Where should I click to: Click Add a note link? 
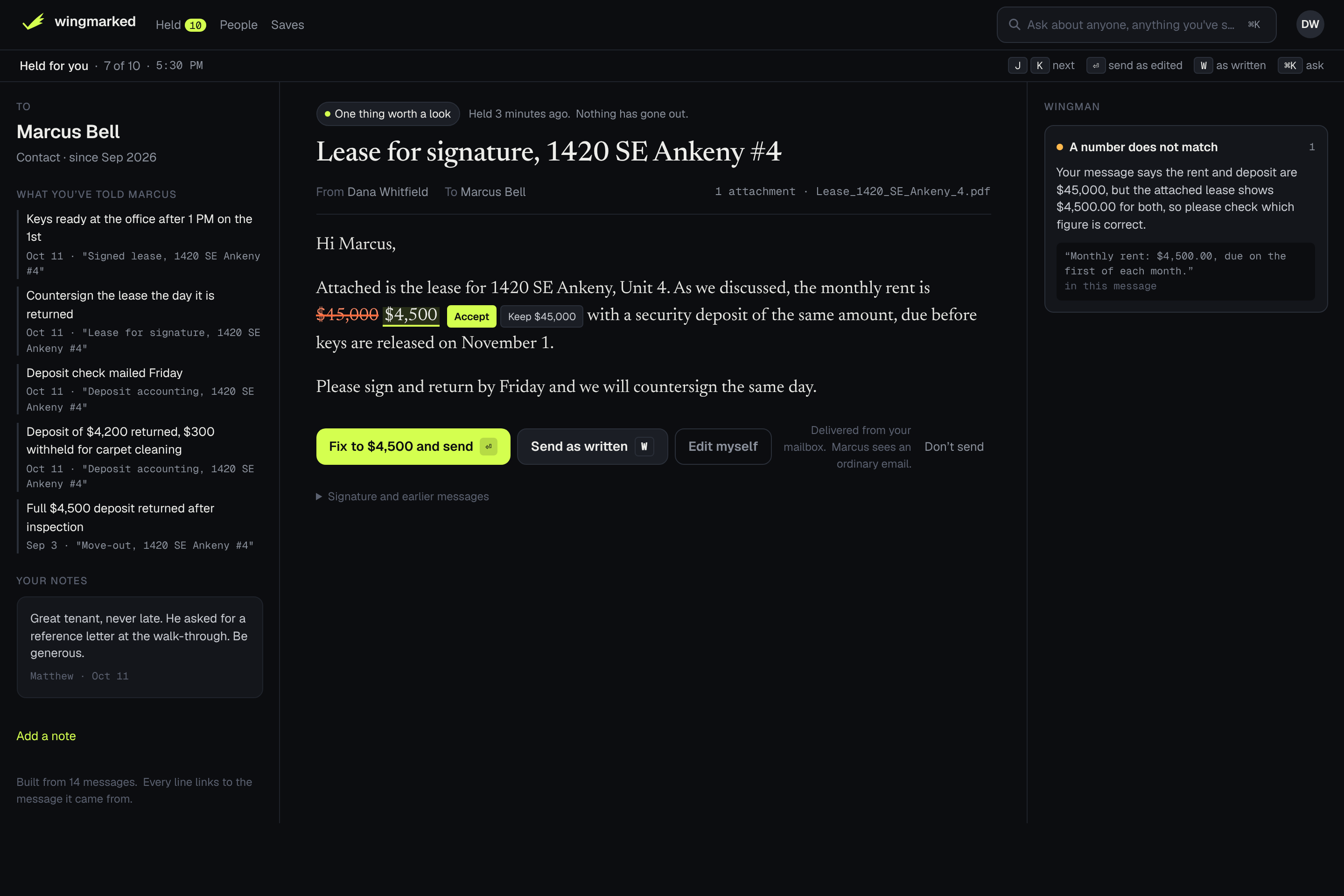click(x=46, y=736)
